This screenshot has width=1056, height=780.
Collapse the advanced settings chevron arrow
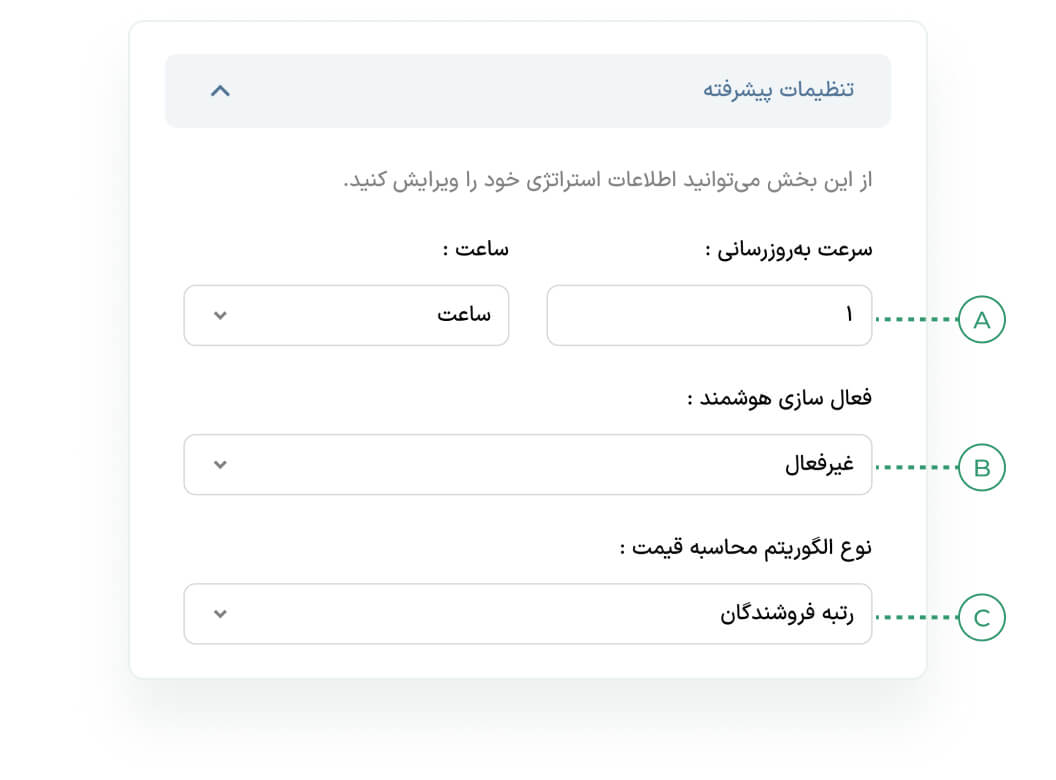(221, 91)
